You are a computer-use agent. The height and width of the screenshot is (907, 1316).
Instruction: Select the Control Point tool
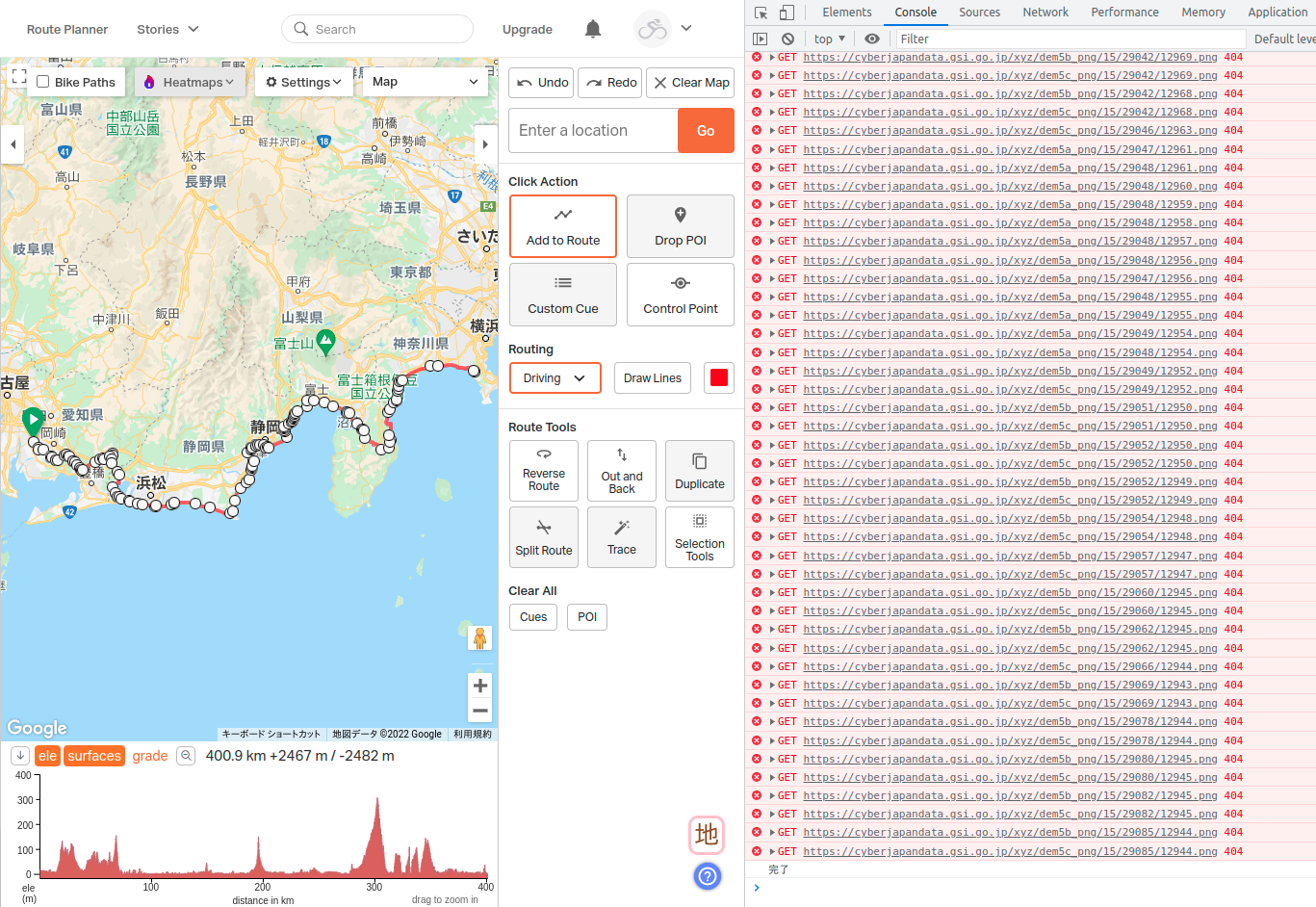point(681,296)
